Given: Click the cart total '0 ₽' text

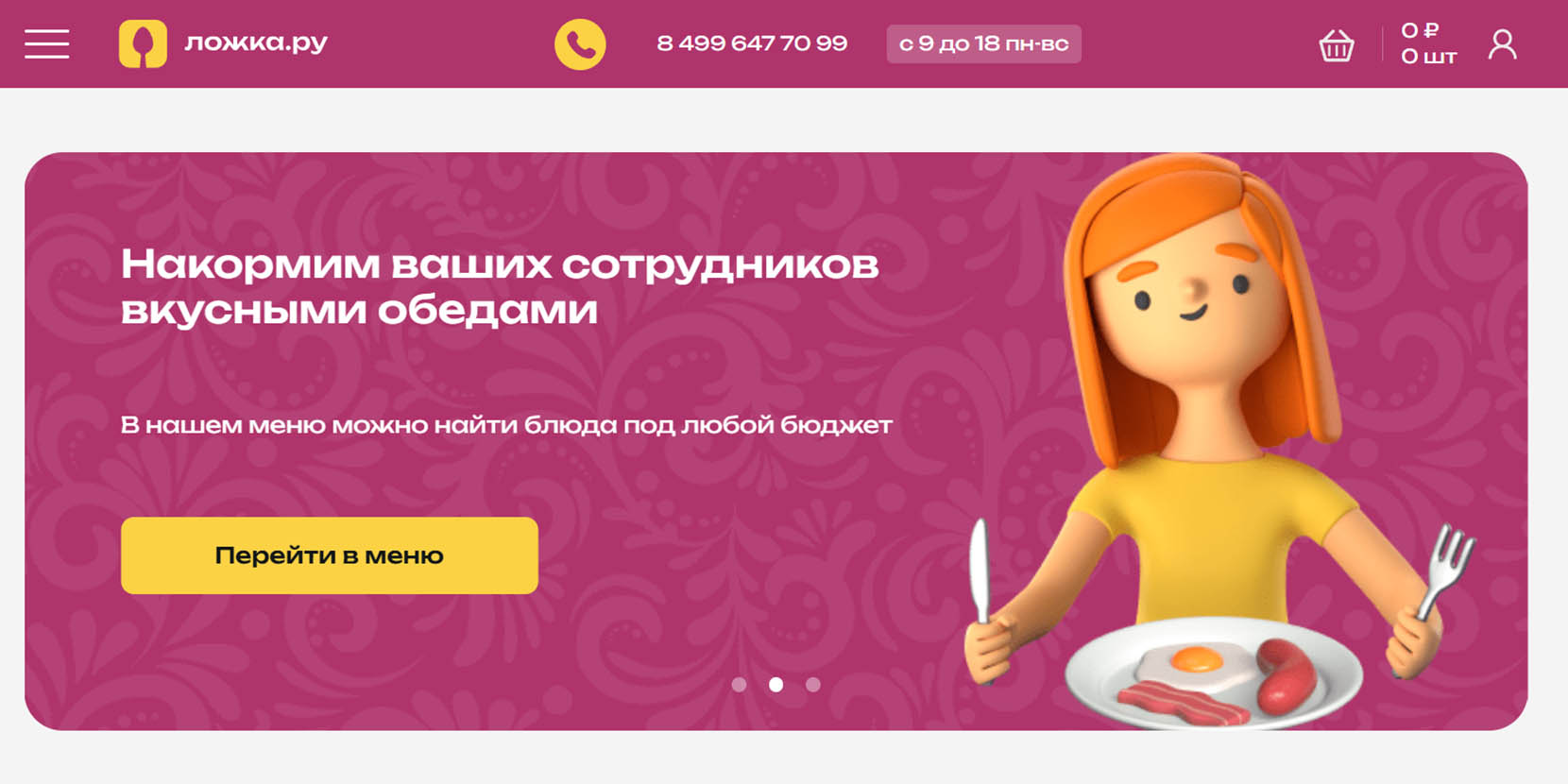Looking at the screenshot, I should (x=1420, y=30).
